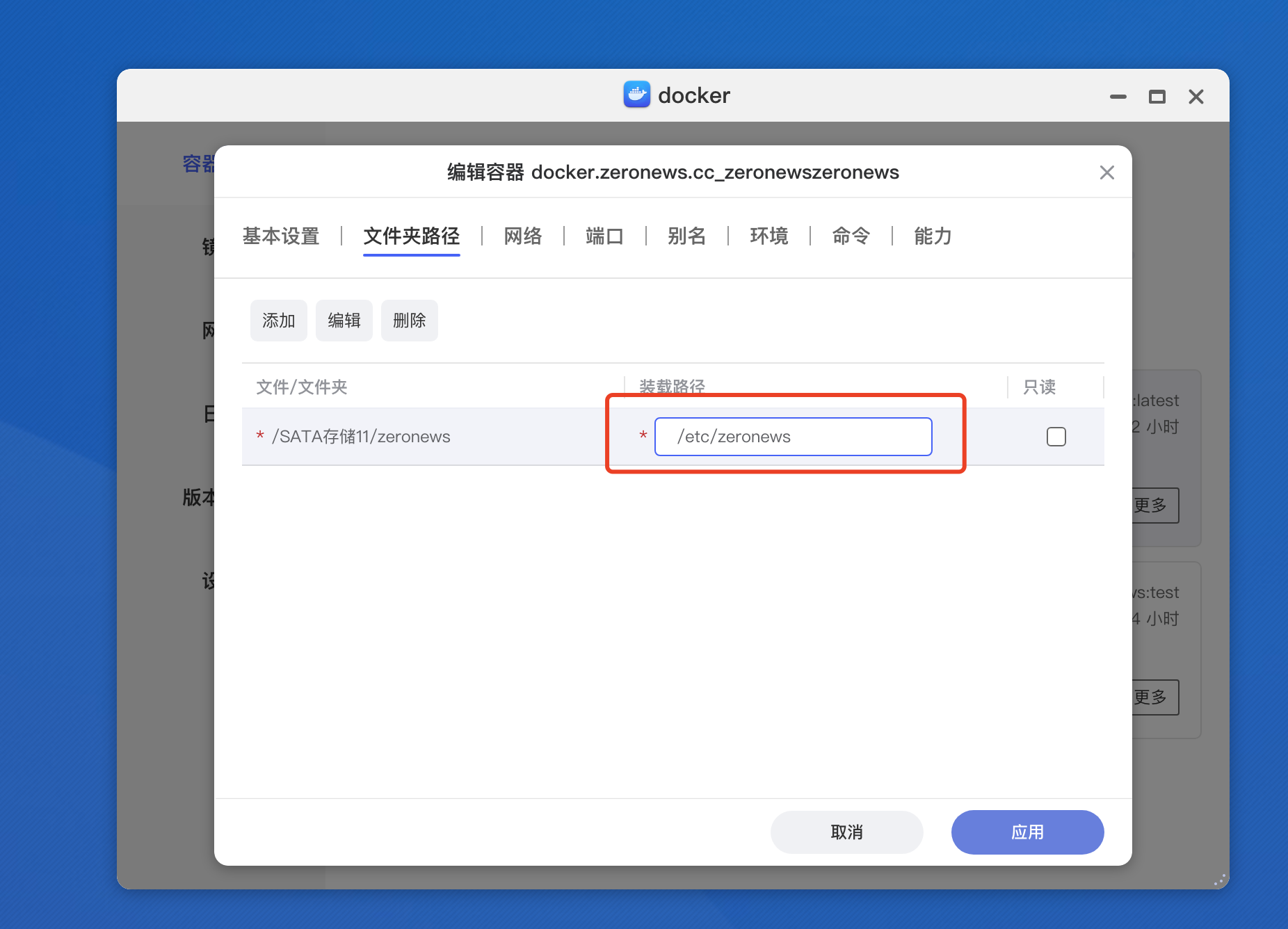
Task: Open the 端口 tab
Action: pos(605,236)
